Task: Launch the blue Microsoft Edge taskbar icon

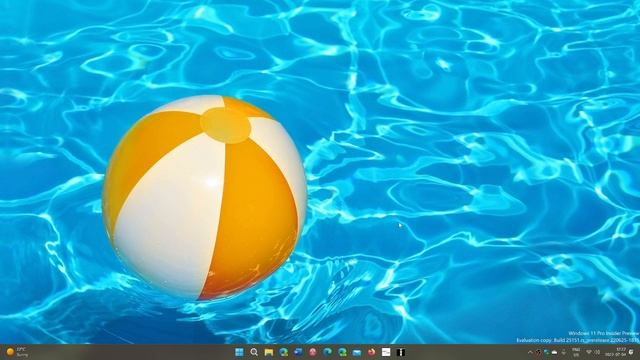Action: click(x=327, y=352)
